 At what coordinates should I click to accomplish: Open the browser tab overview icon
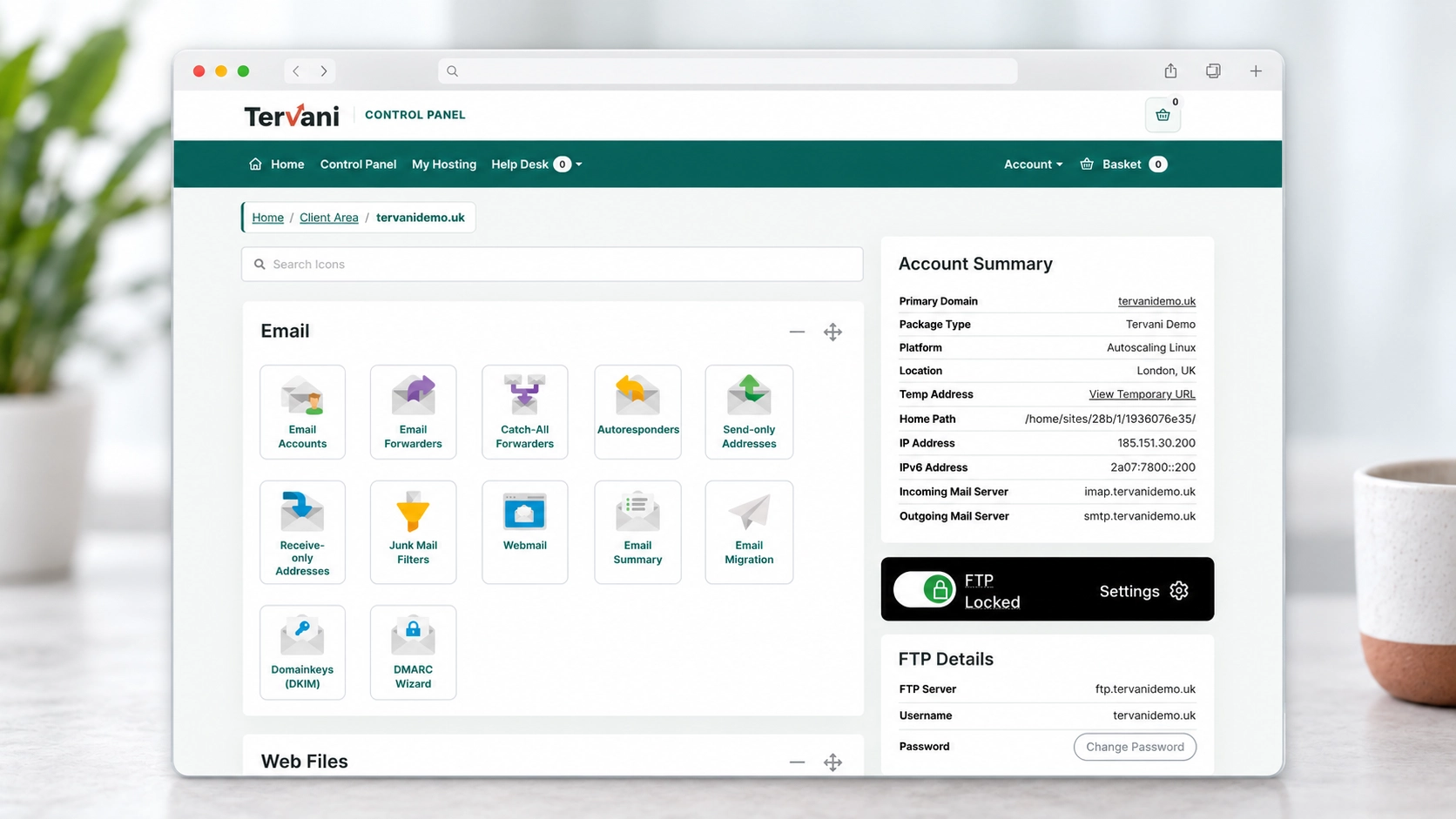[x=1213, y=70]
